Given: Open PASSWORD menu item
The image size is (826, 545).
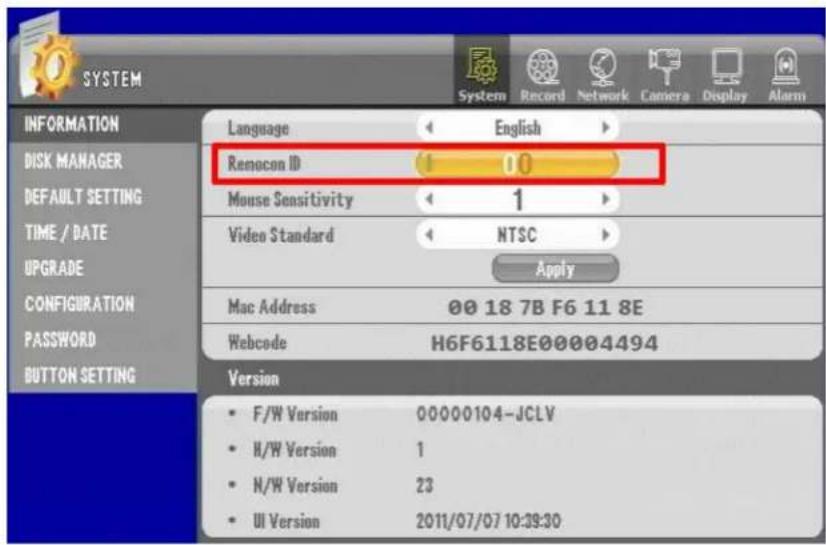Looking at the screenshot, I should click(x=60, y=340).
